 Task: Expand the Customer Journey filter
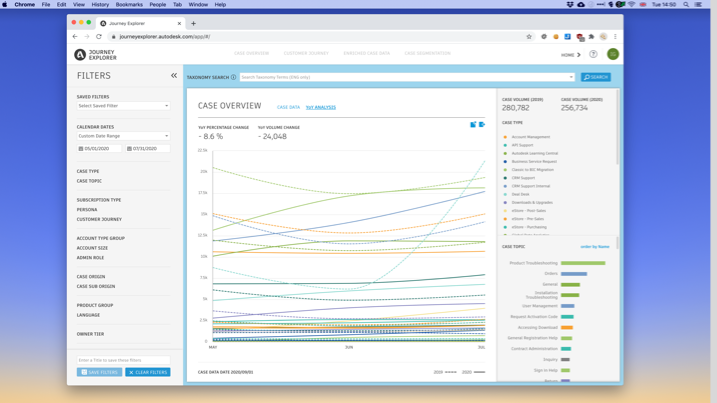point(99,220)
